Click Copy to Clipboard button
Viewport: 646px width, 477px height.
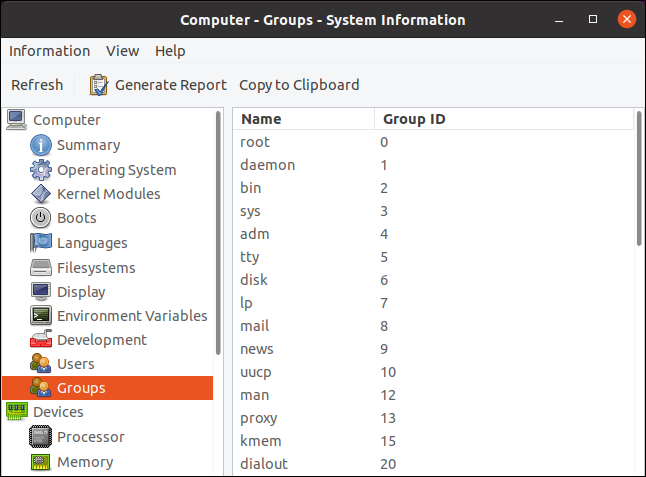tap(299, 85)
